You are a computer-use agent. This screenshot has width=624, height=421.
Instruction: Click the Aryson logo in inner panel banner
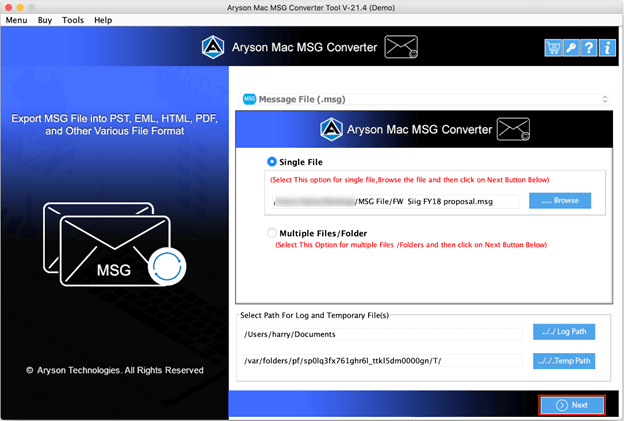click(x=331, y=129)
